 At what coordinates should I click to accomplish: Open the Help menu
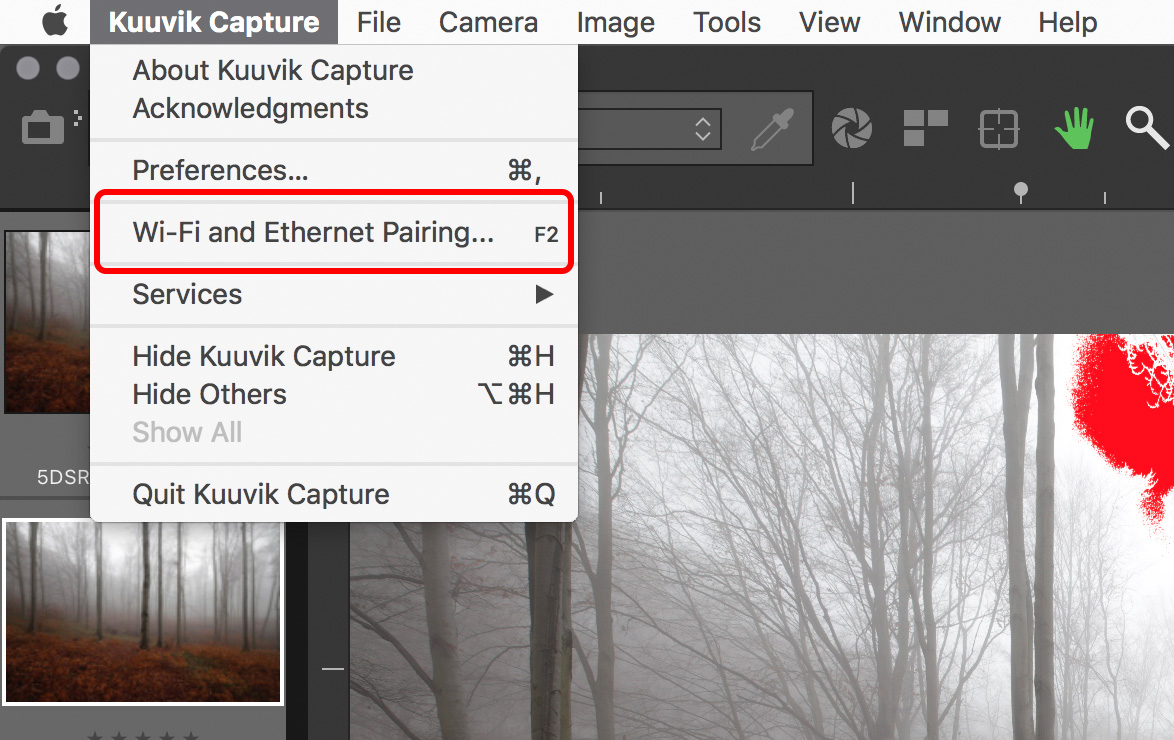pyautogui.click(x=1068, y=22)
